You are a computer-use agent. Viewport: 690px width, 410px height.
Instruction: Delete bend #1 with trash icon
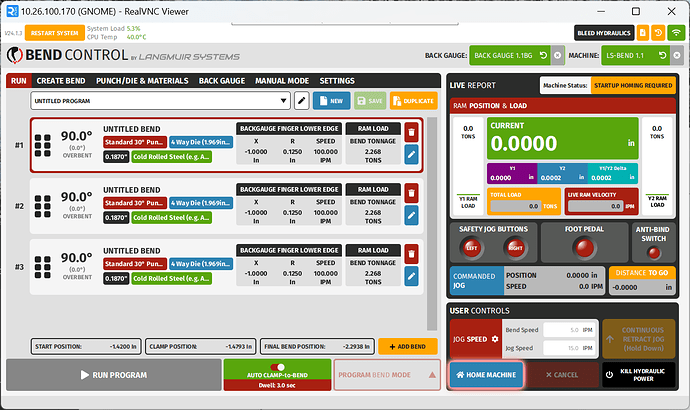411,132
